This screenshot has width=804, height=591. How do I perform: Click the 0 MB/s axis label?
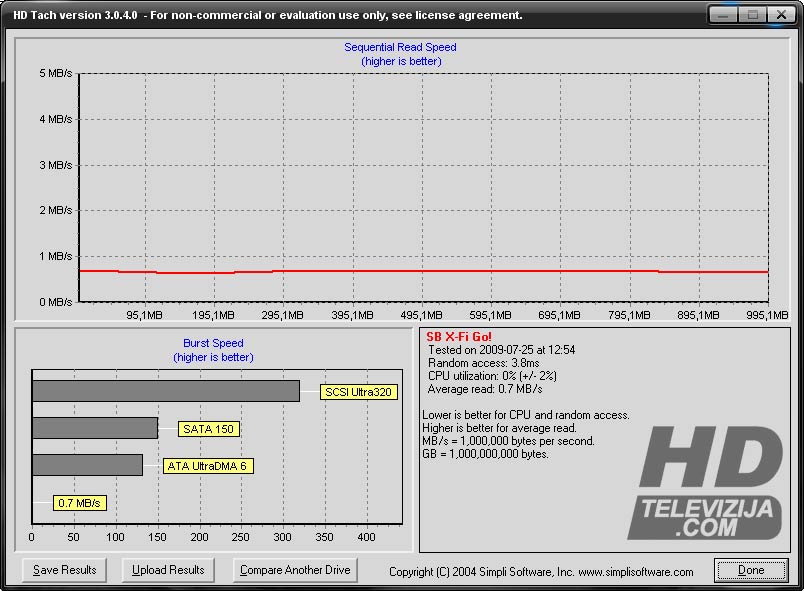(56, 302)
